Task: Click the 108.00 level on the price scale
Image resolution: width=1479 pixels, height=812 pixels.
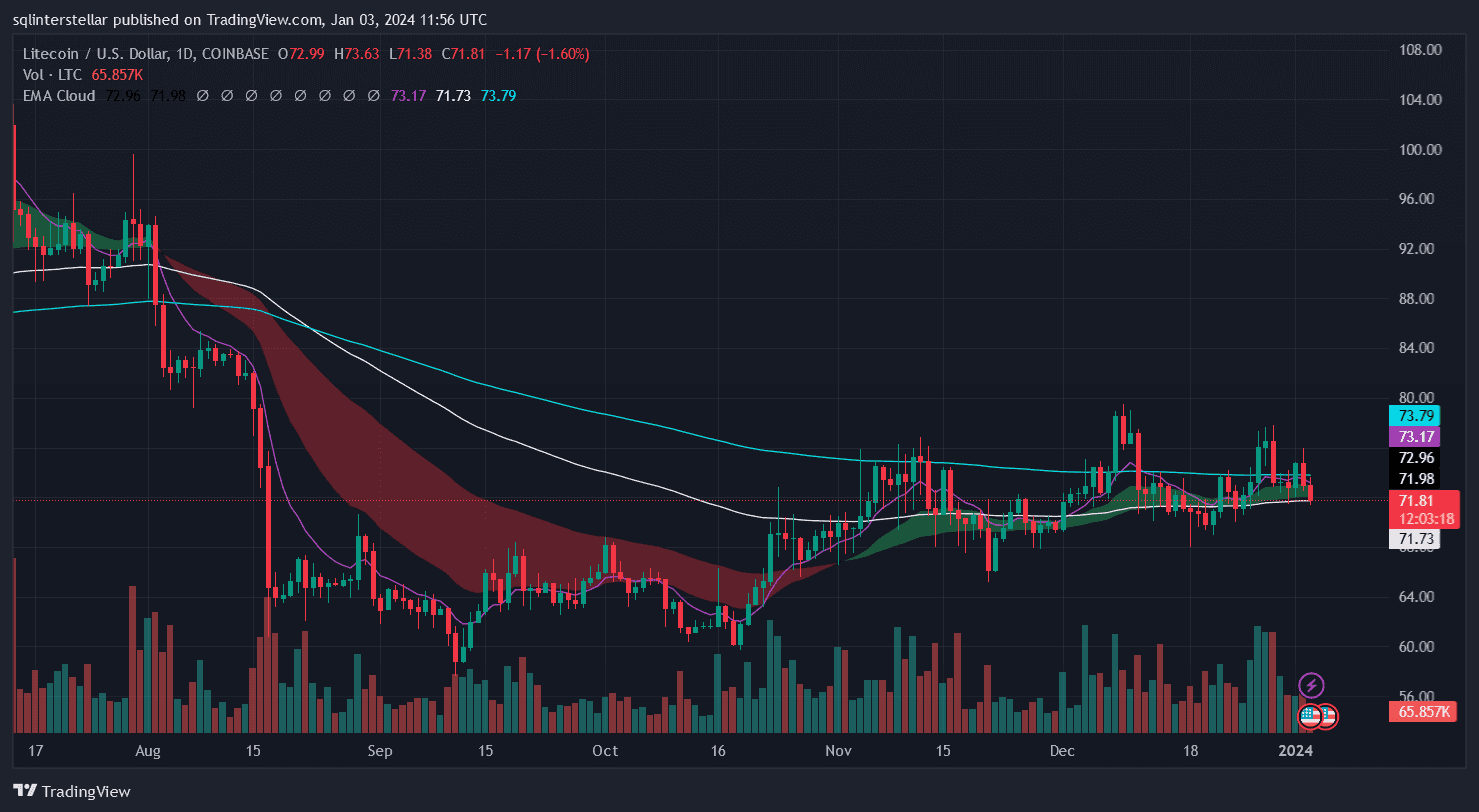Action: tap(1419, 50)
